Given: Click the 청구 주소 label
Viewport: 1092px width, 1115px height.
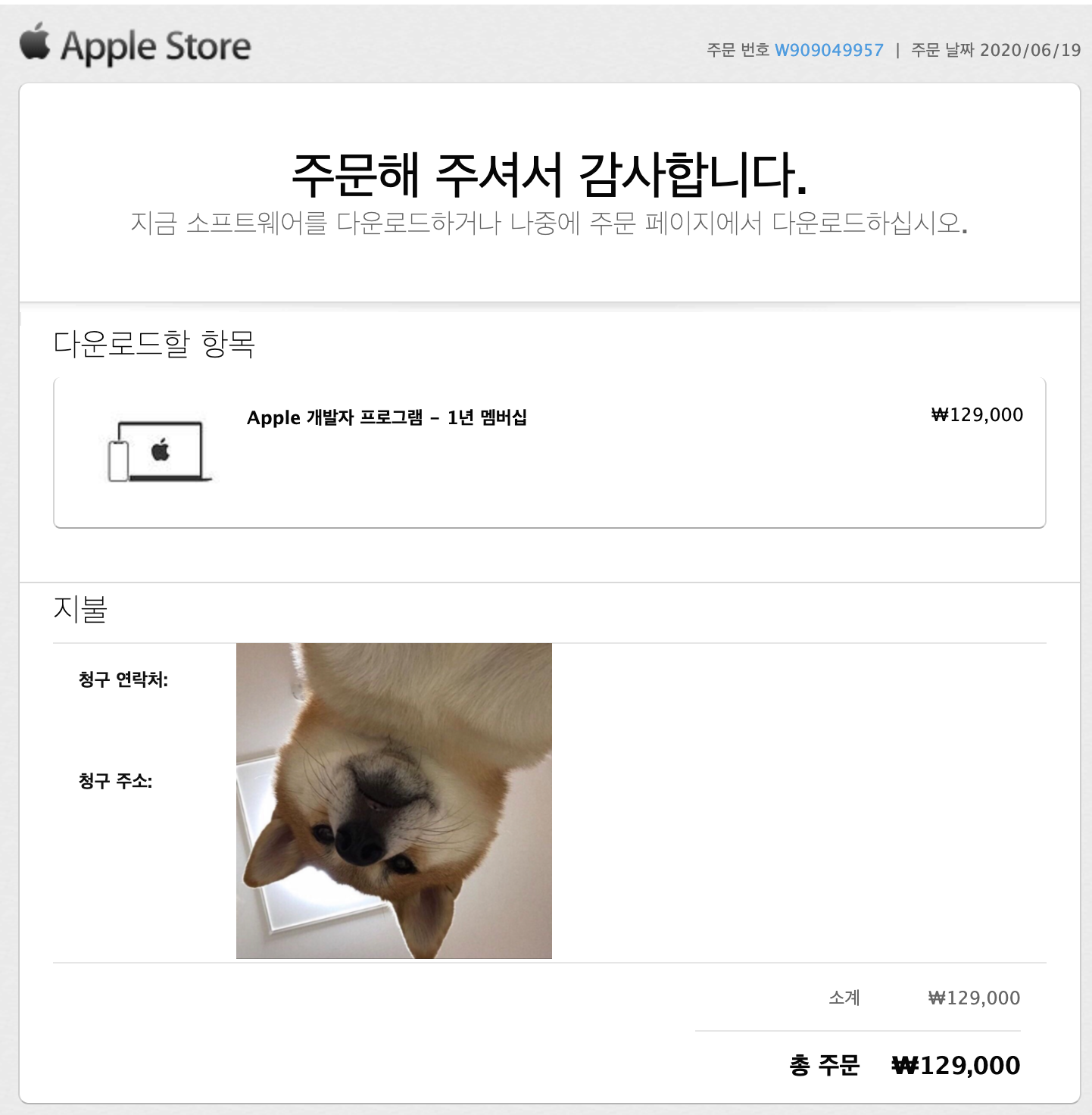Looking at the screenshot, I should tap(116, 781).
